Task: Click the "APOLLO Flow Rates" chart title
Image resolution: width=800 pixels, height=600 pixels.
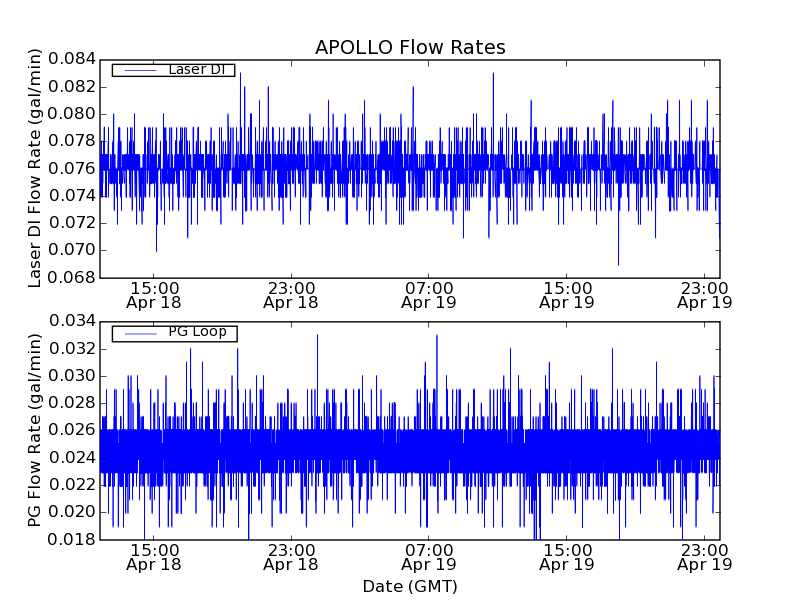Action: point(410,47)
